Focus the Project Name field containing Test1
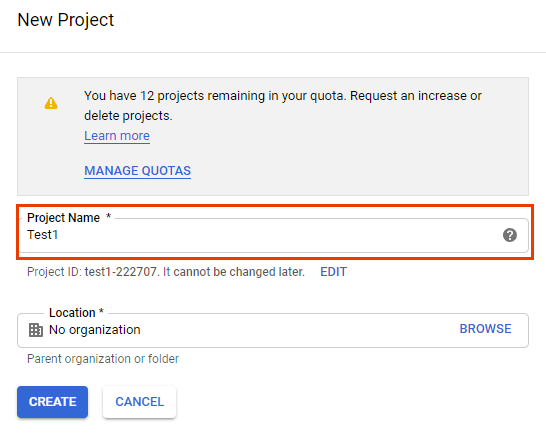Viewport: 546px width, 433px height. [x=274, y=235]
